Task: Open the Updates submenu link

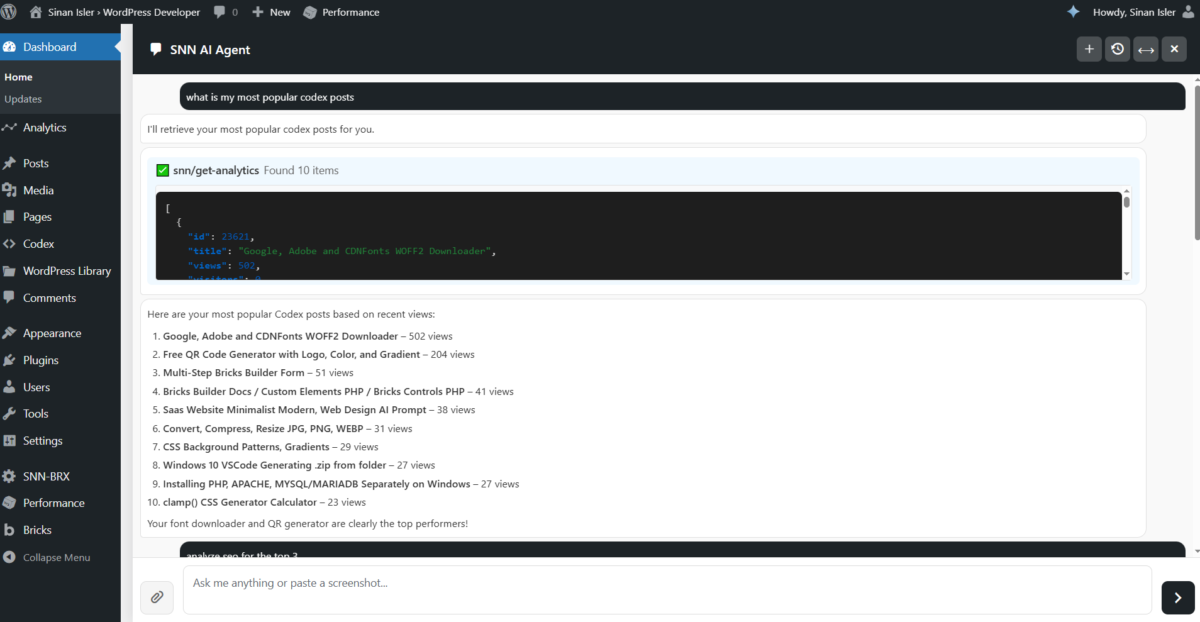Action: click(x=23, y=99)
